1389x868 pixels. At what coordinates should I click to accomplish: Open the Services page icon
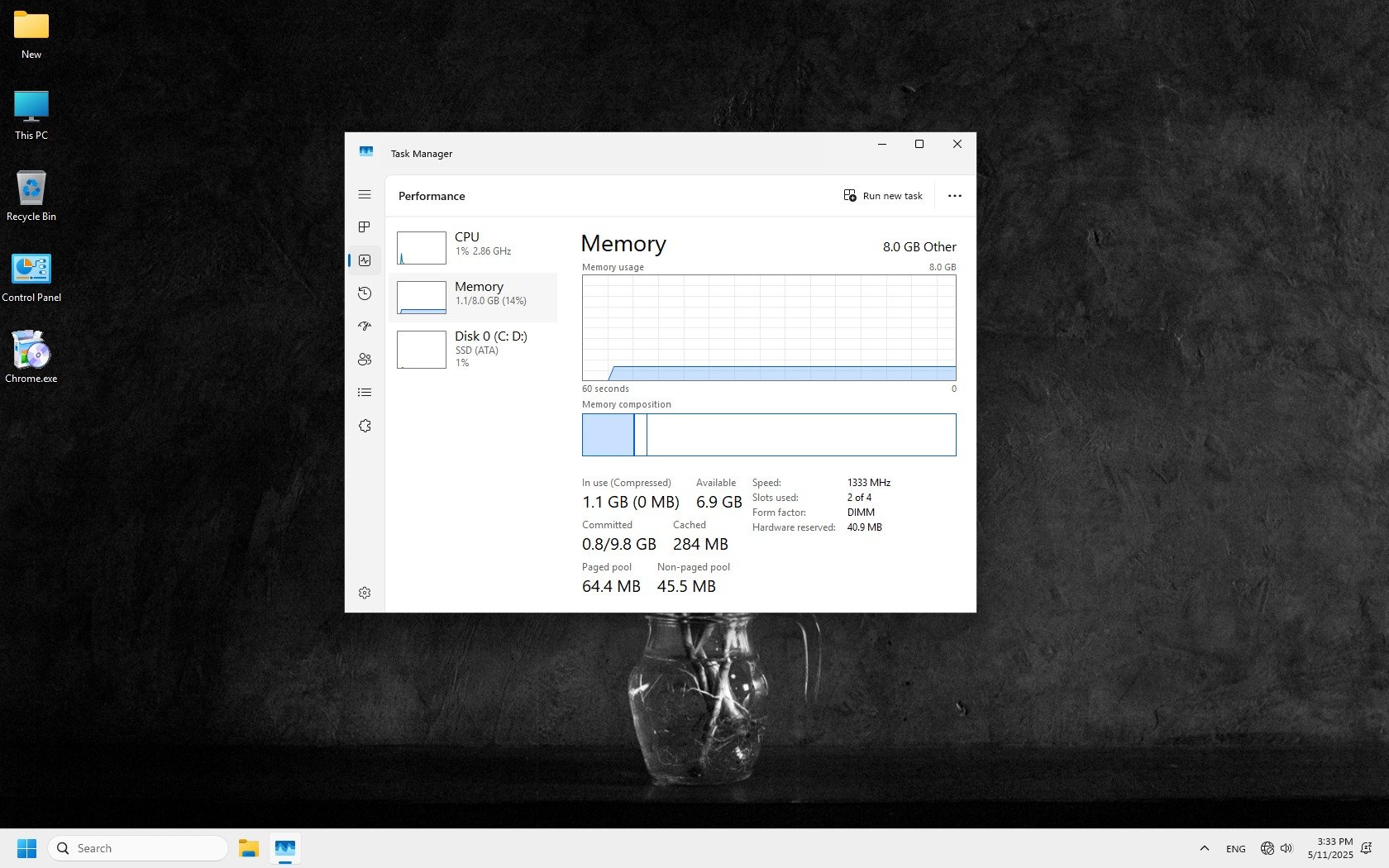point(365,426)
